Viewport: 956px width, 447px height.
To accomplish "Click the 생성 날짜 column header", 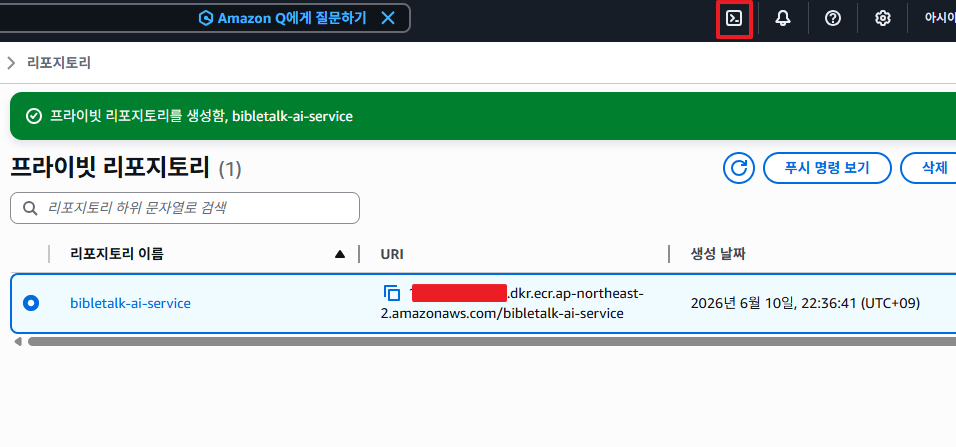I will click(718, 254).
